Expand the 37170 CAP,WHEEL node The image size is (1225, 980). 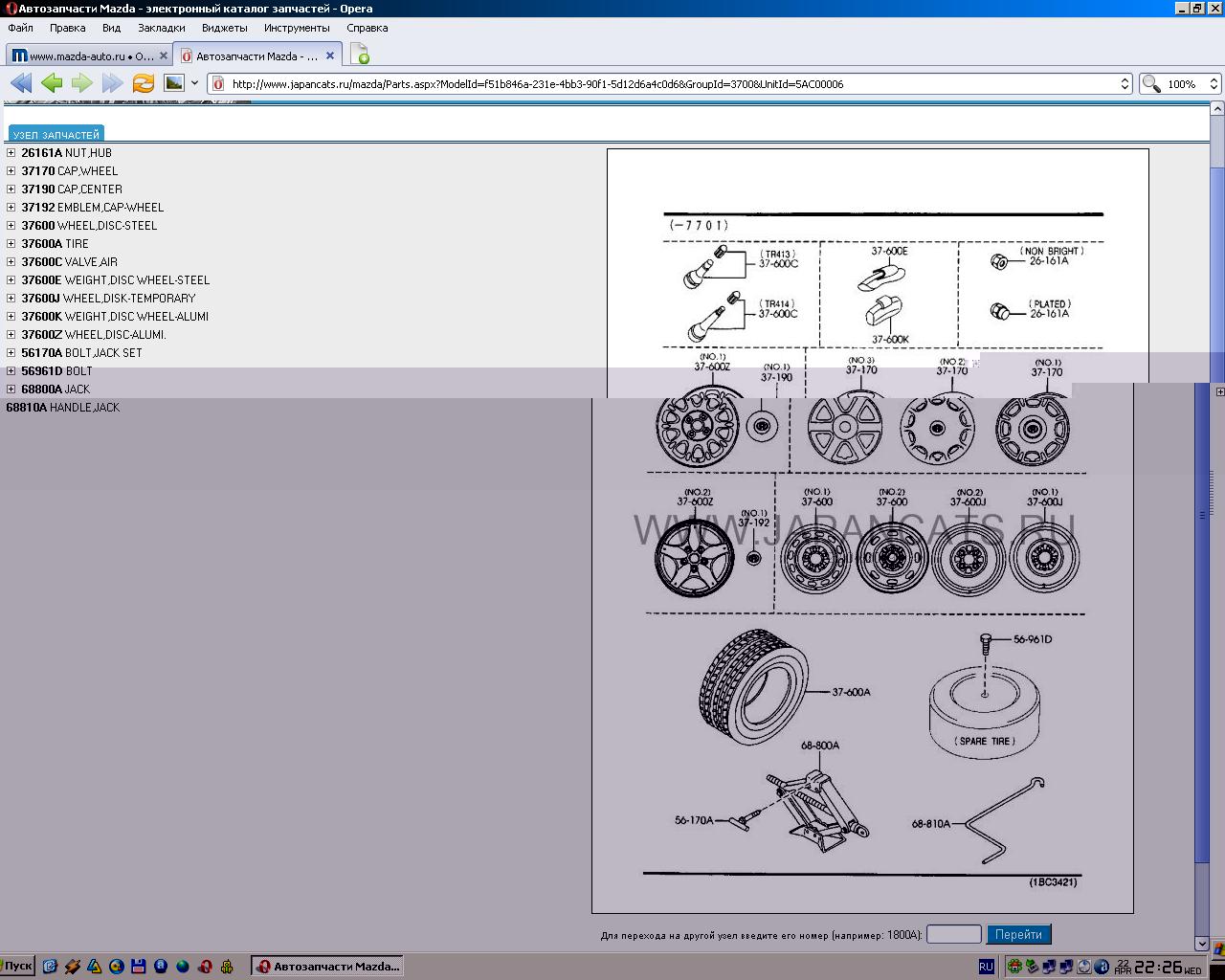click(11, 171)
